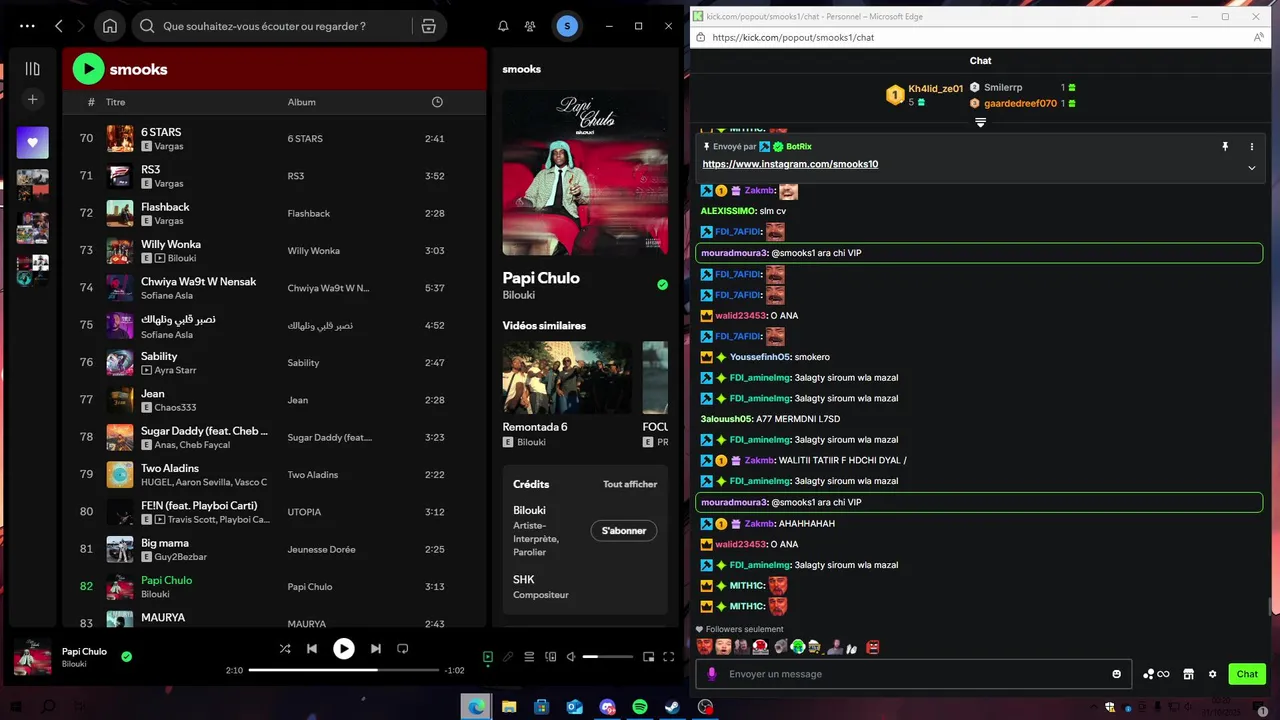Click Tout afficher in Crédits

coord(630,484)
